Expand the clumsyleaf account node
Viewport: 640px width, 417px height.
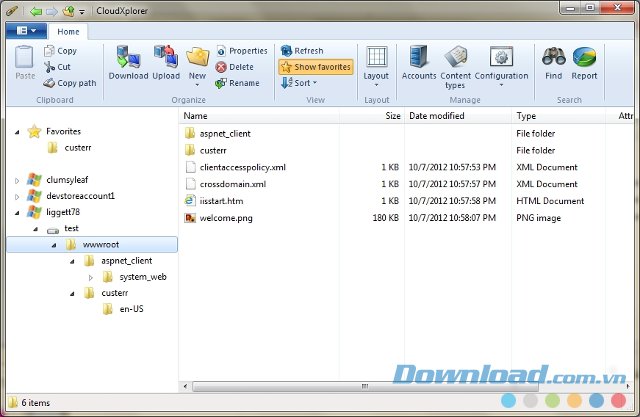click(17, 180)
